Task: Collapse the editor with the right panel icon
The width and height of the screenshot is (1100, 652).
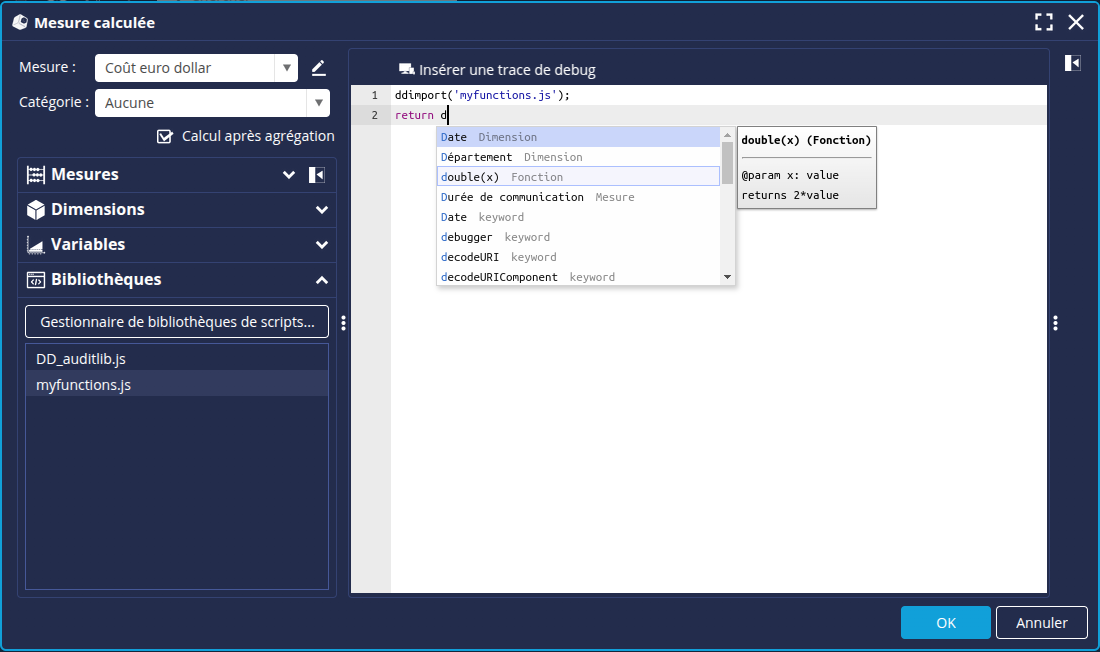Action: tap(1071, 62)
